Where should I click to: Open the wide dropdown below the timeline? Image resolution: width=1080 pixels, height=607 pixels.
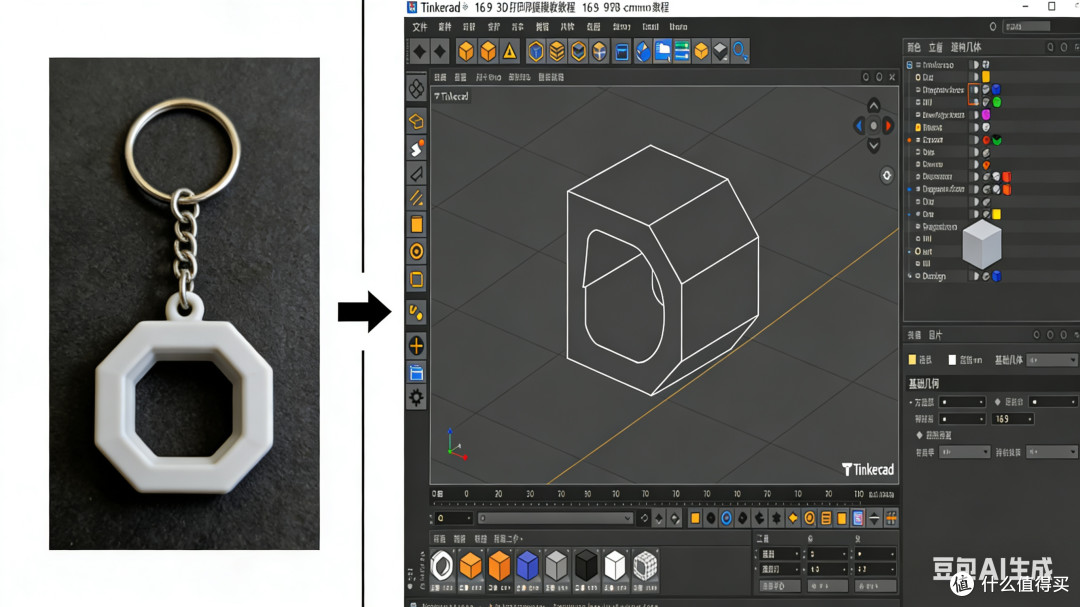click(x=555, y=518)
